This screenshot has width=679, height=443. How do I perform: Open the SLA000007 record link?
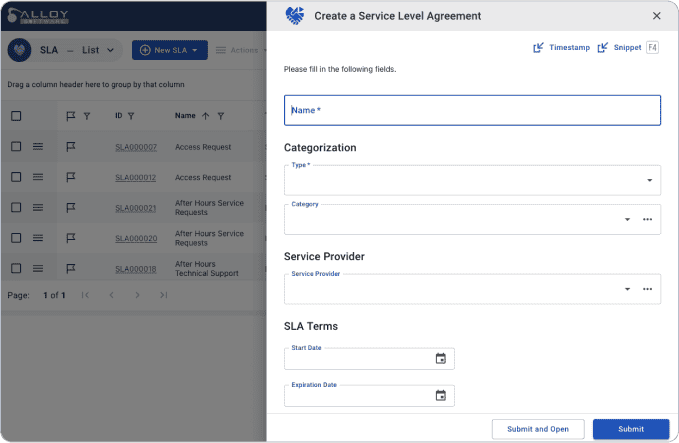[136, 147]
